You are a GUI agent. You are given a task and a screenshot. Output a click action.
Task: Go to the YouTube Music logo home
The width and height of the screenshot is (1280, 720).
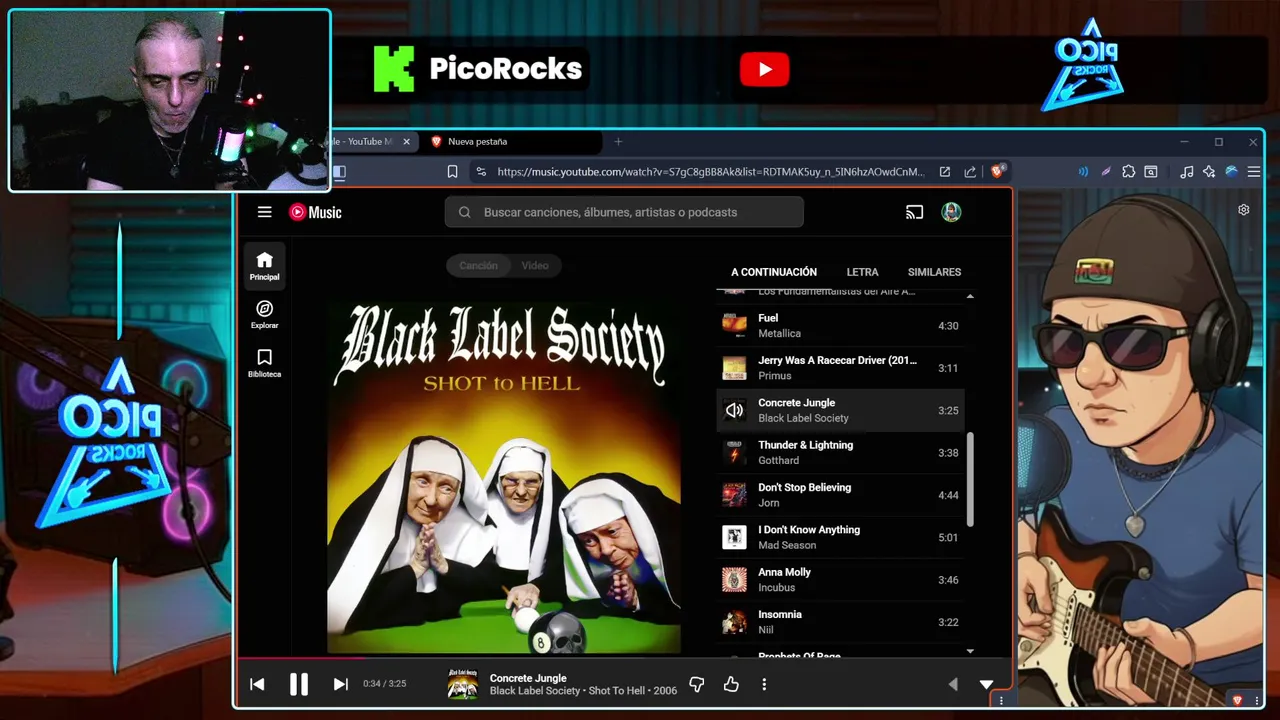pyautogui.click(x=315, y=212)
